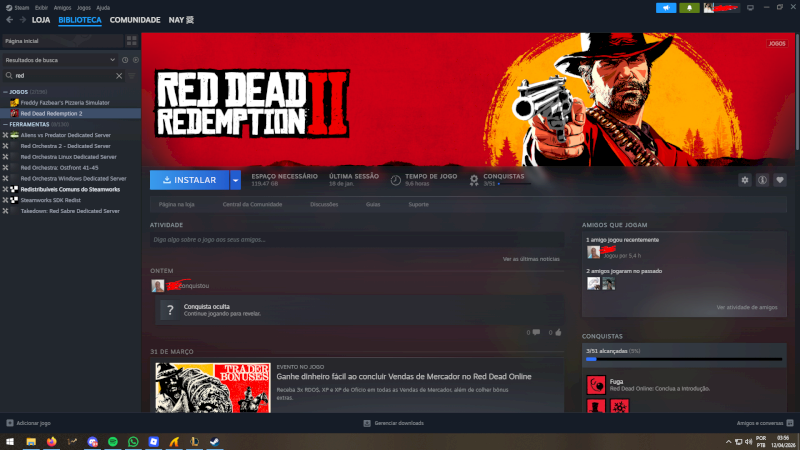This screenshot has height=450, width=800.
Task: Click the activity status text box
Action: (x=357, y=239)
